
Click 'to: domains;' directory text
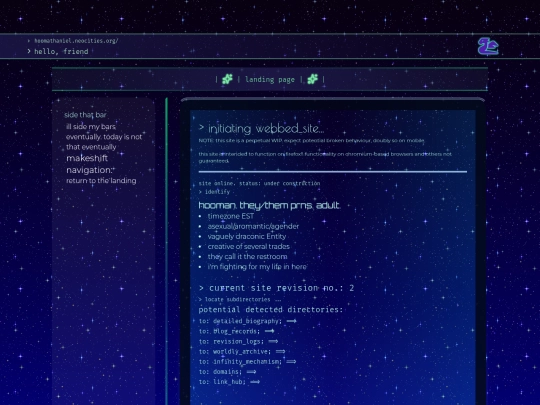pos(220,372)
